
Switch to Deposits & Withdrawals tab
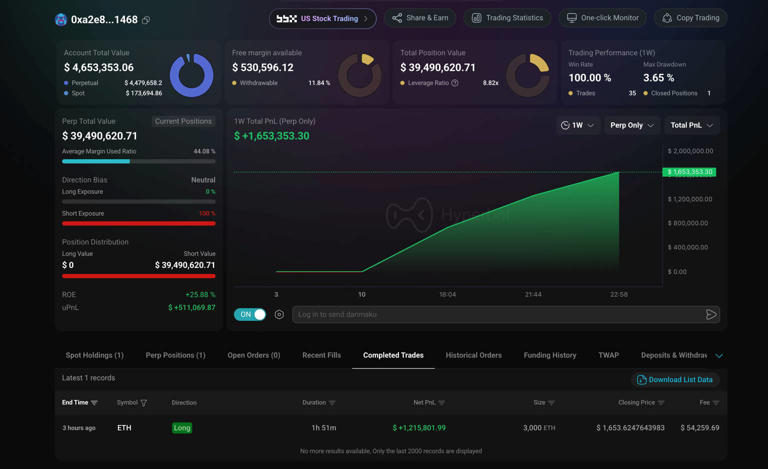pos(674,355)
